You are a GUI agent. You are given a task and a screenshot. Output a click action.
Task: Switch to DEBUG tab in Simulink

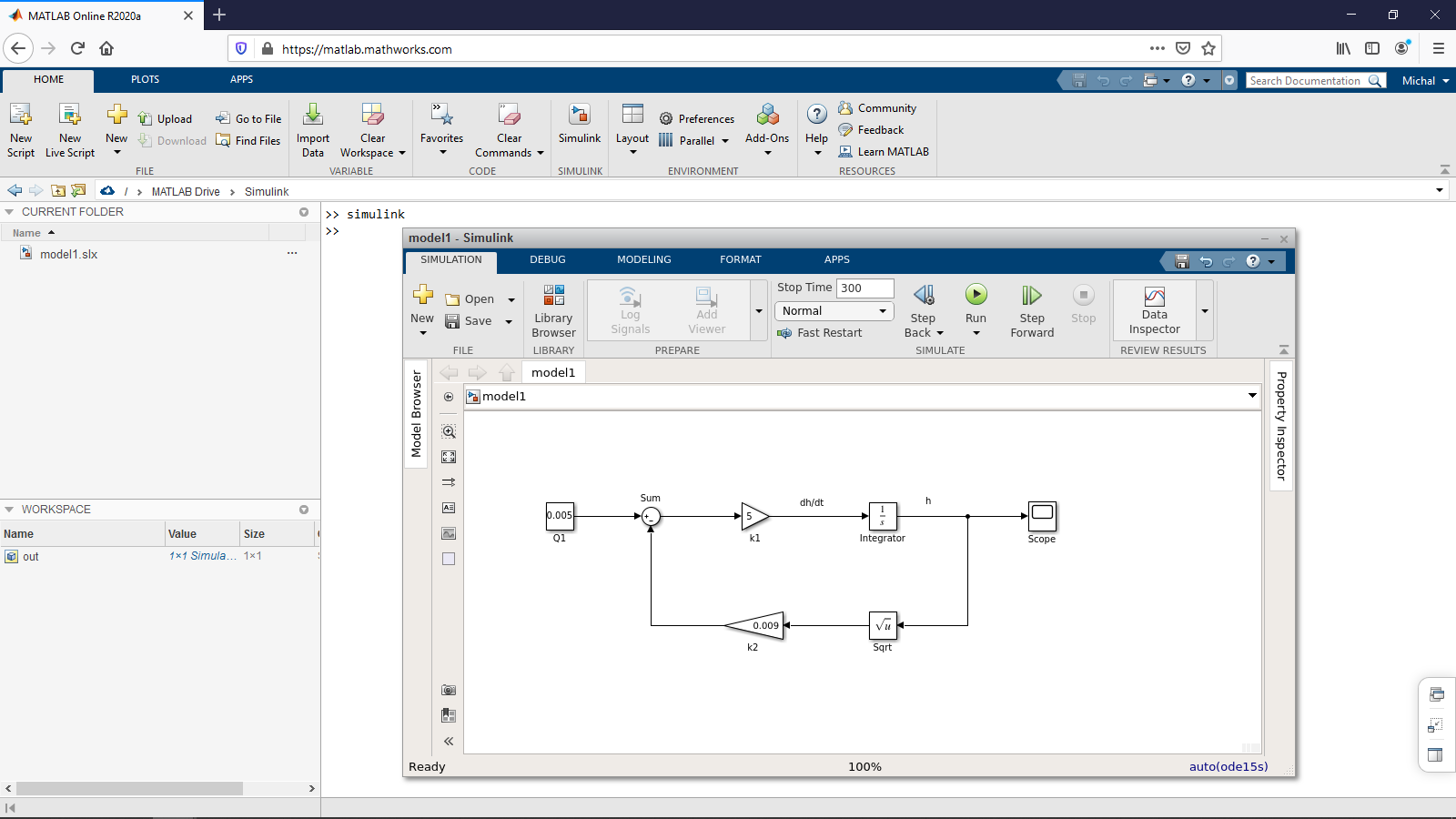(x=548, y=259)
